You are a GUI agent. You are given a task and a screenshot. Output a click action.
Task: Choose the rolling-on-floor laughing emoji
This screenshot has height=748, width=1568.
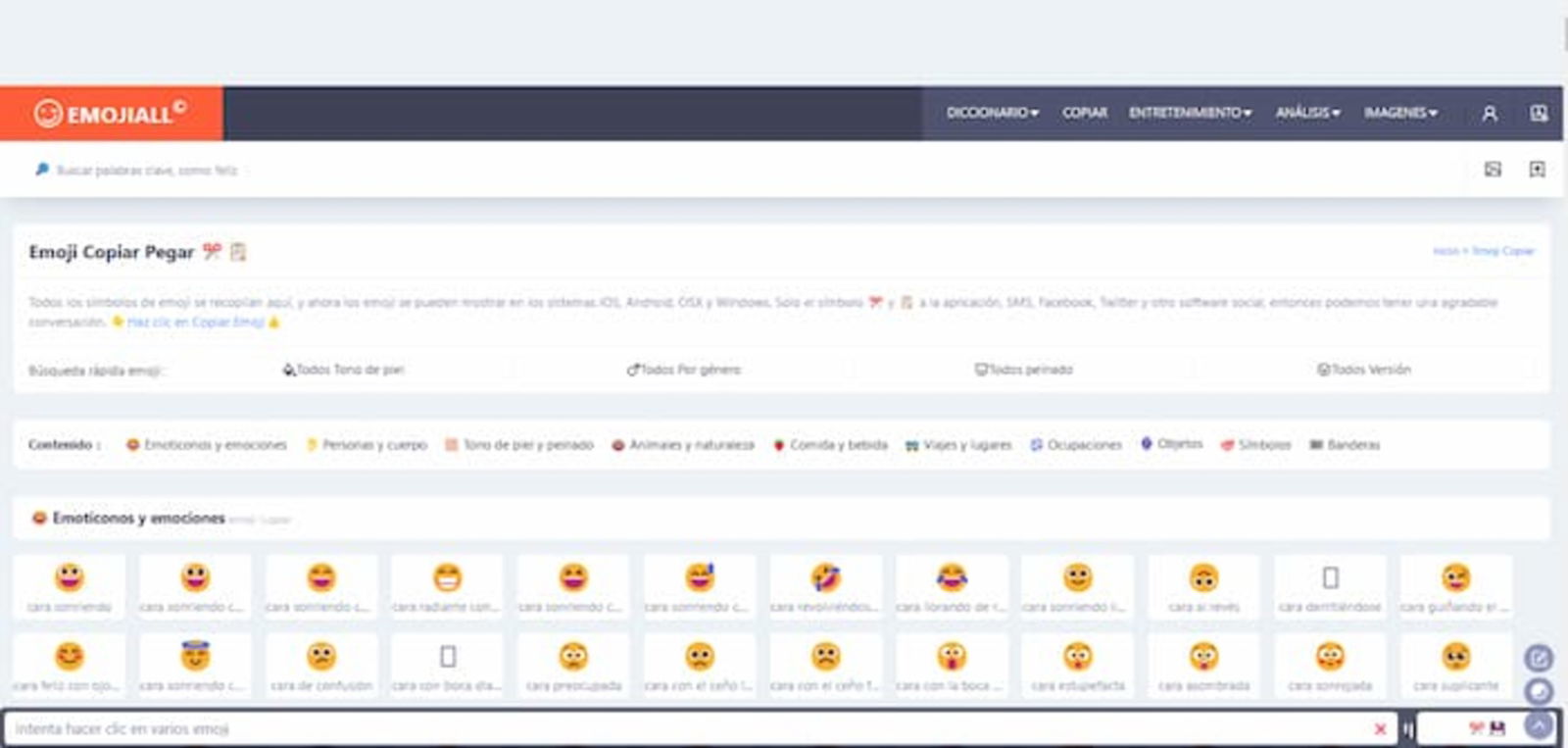click(825, 586)
